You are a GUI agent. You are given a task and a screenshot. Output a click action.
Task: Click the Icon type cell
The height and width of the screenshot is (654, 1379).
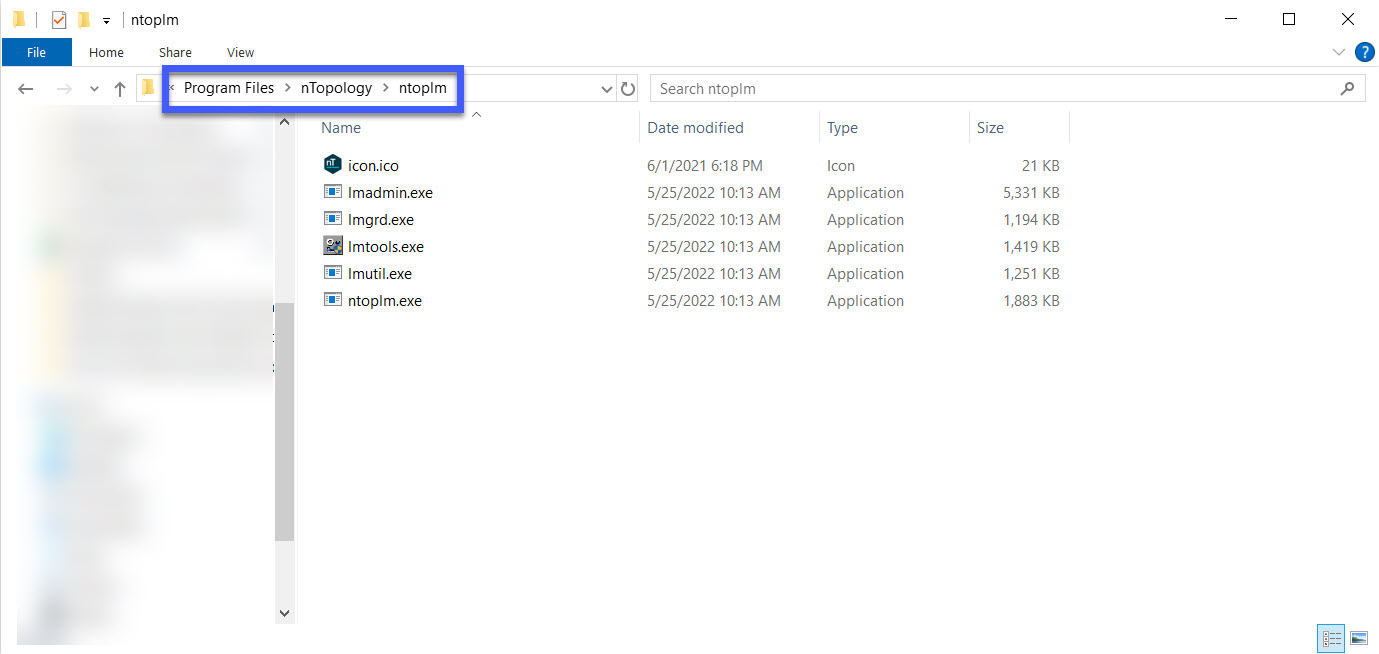coord(841,166)
